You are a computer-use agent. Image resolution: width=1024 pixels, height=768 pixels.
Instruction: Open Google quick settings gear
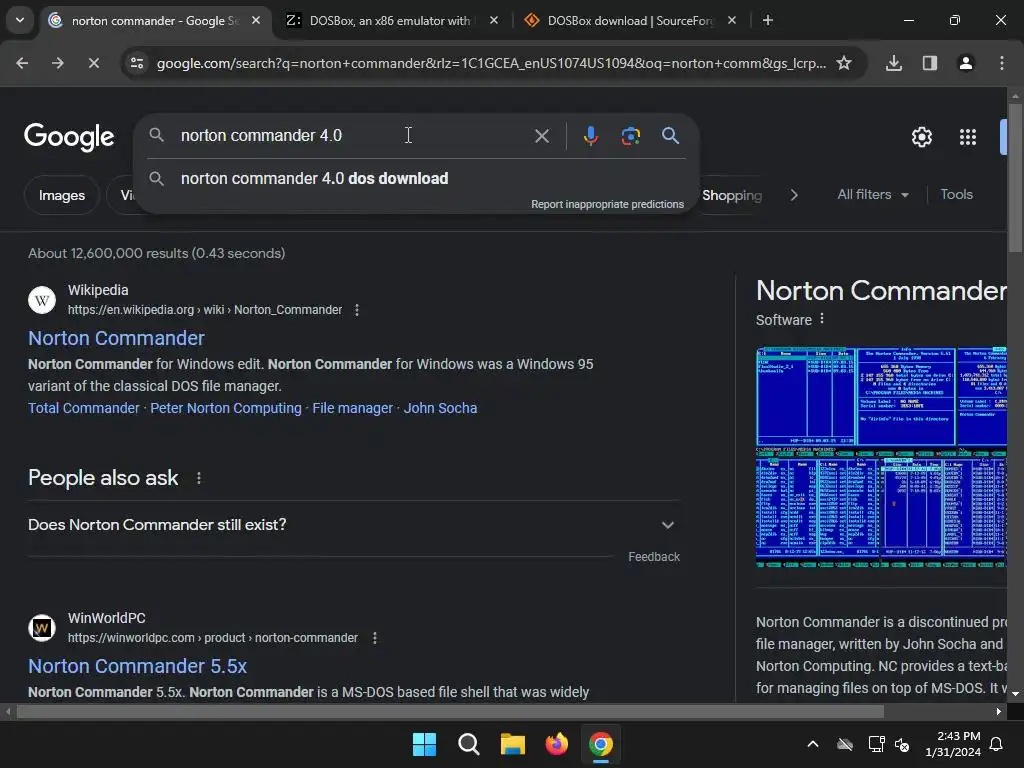click(921, 136)
